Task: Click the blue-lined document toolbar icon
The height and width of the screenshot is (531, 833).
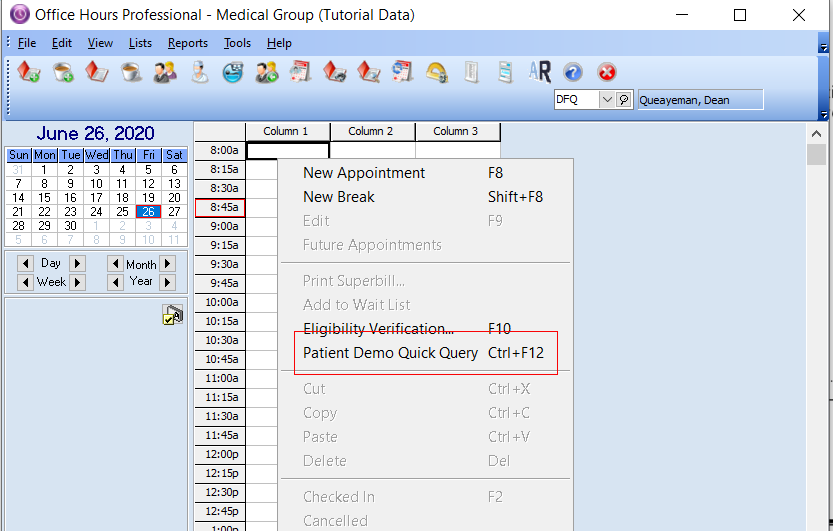Action: 505,72
